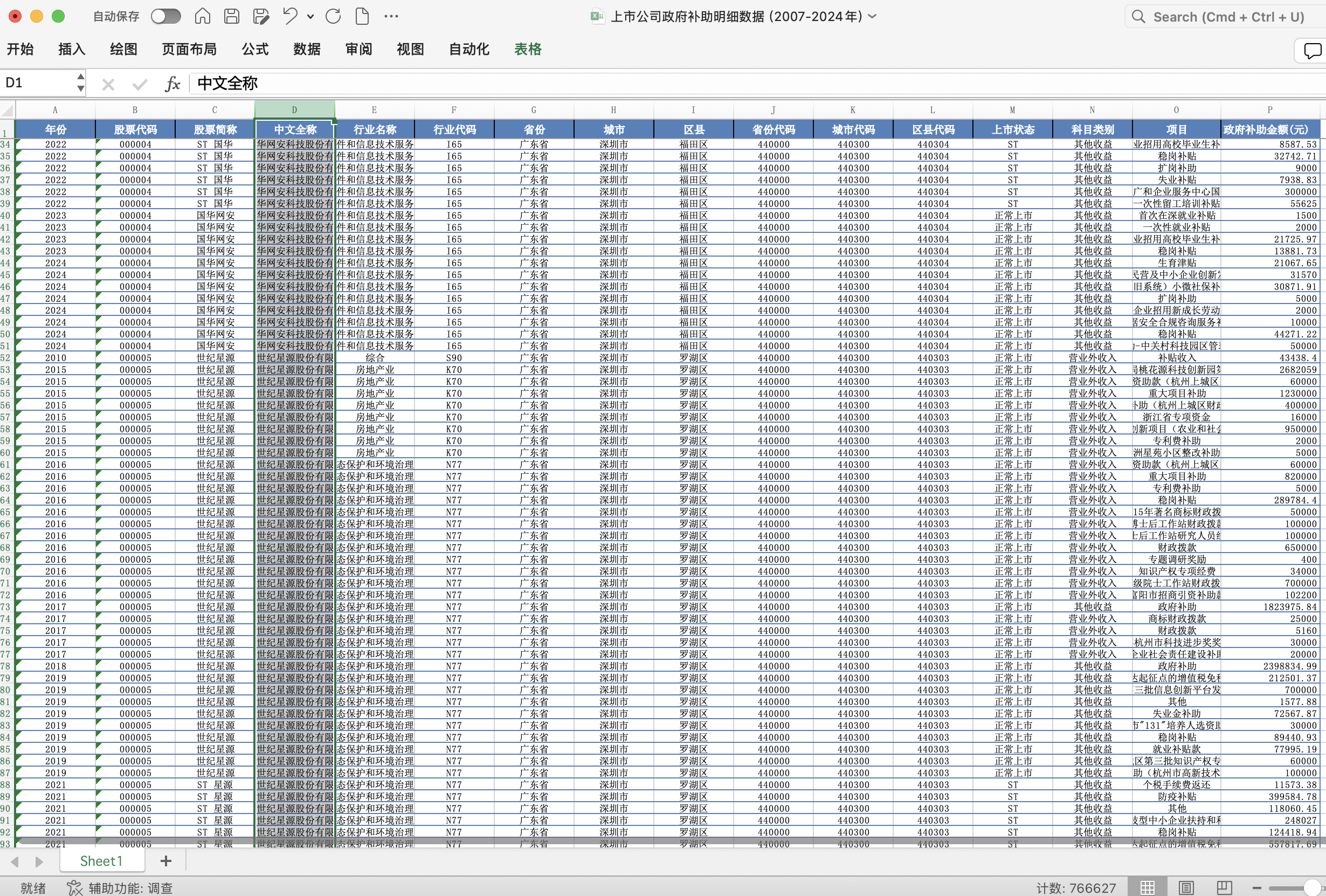1326x896 pixels.
Task: Click the Insert Function fx icon
Action: [172, 84]
